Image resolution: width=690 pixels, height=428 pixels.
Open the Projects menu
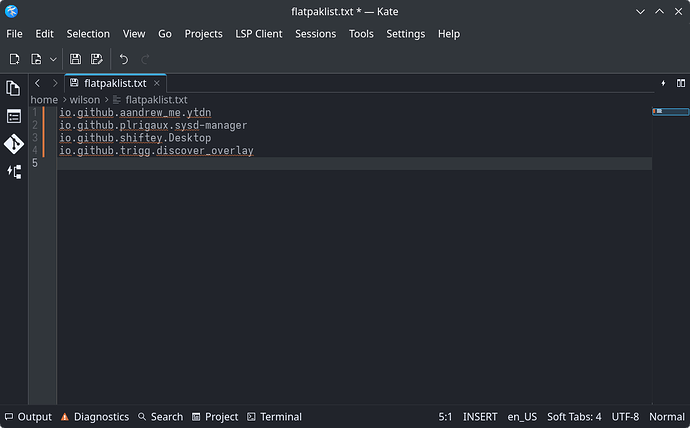tap(203, 34)
